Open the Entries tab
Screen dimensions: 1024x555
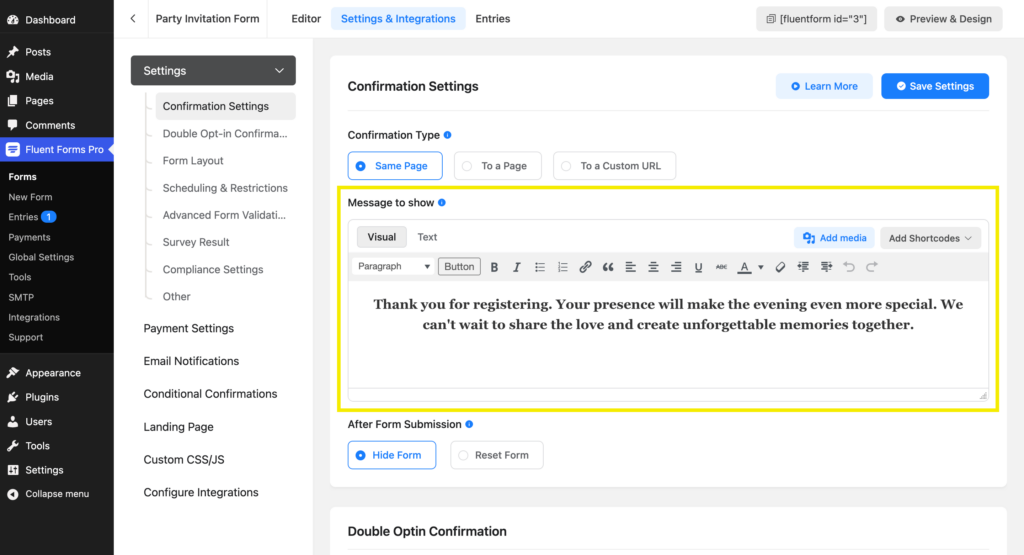click(x=492, y=19)
